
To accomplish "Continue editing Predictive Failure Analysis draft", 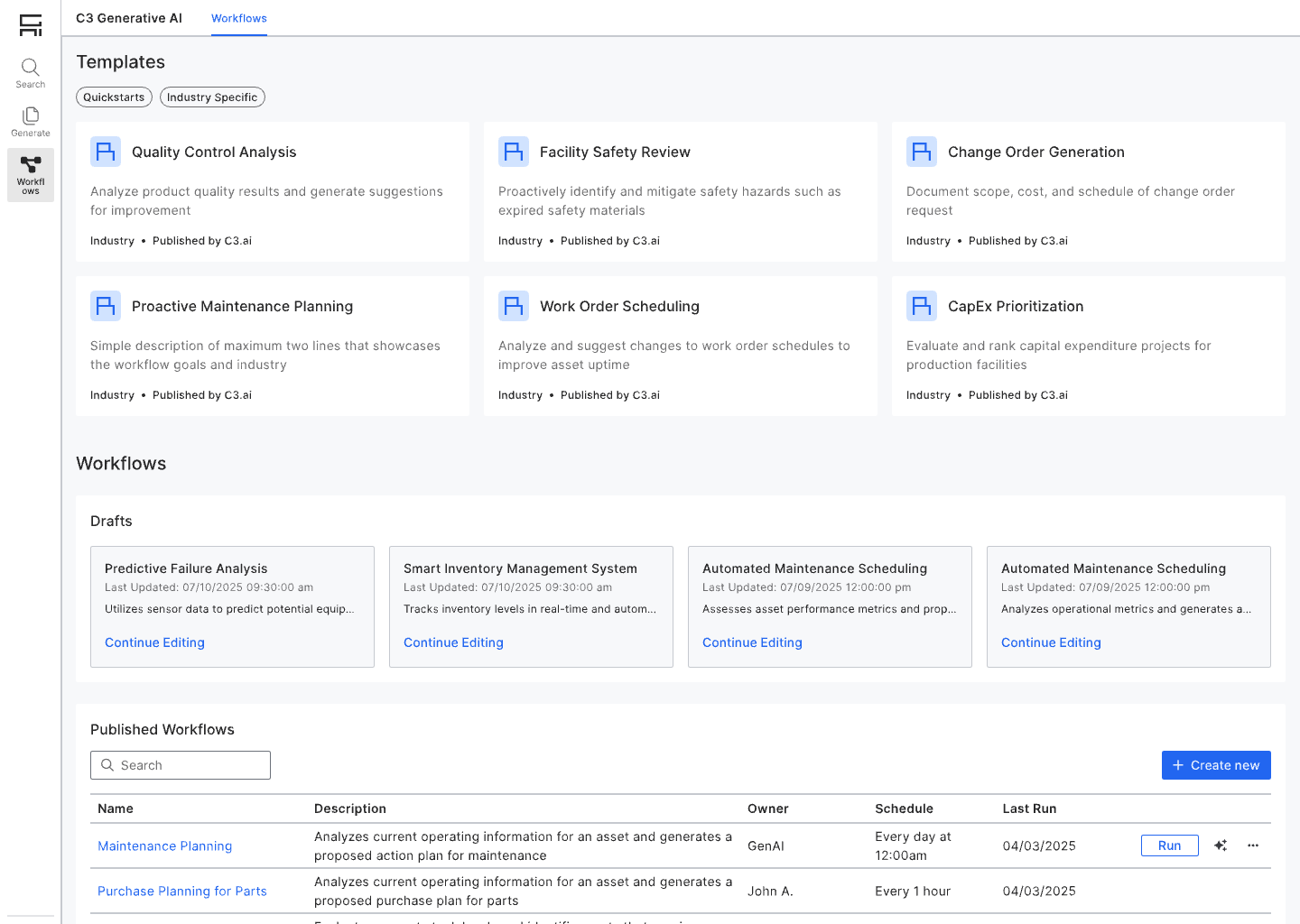I will (x=154, y=642).
